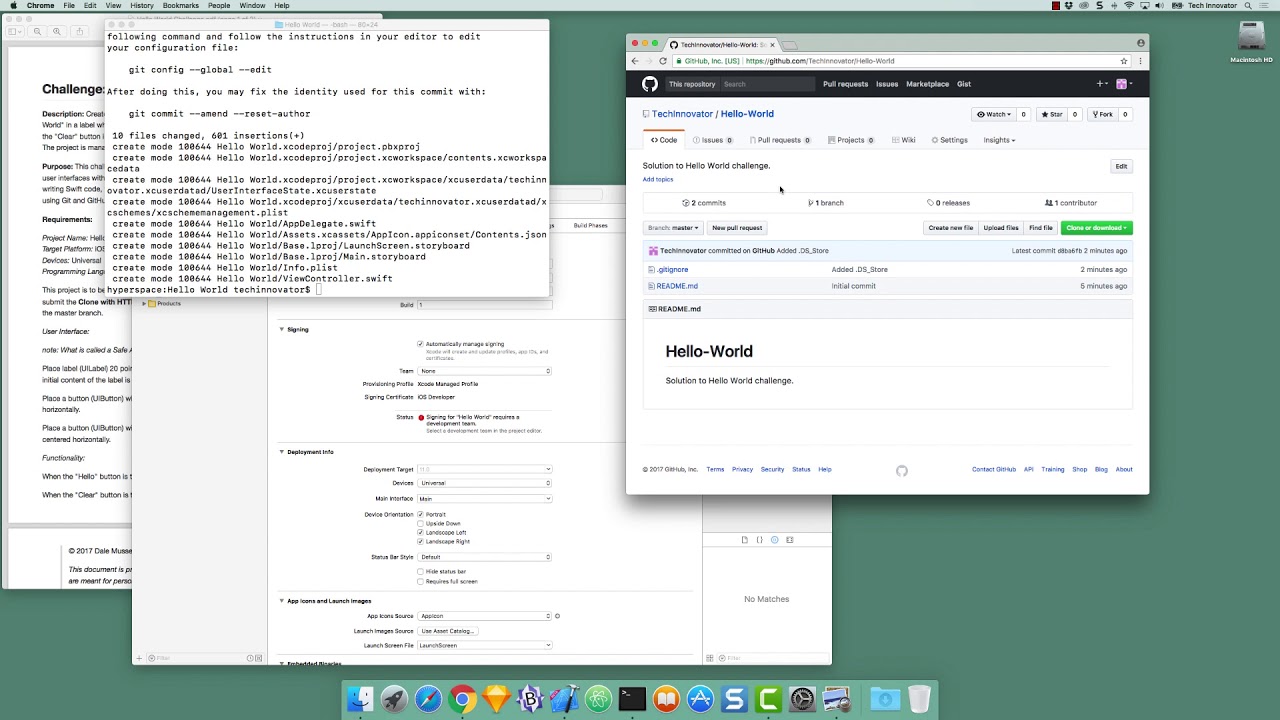Enable Hide status bar option
Screen dimensions: 1280x720
click(x=420, y=571)
